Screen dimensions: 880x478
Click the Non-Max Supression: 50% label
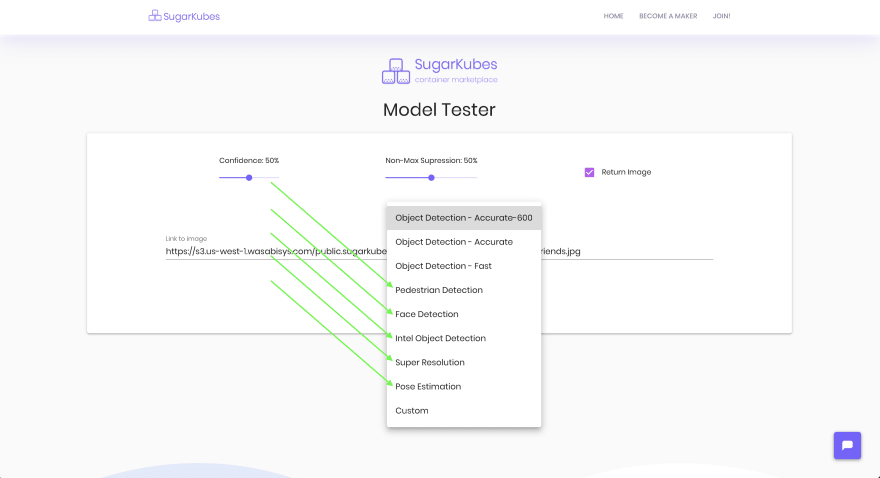point(431,160)
